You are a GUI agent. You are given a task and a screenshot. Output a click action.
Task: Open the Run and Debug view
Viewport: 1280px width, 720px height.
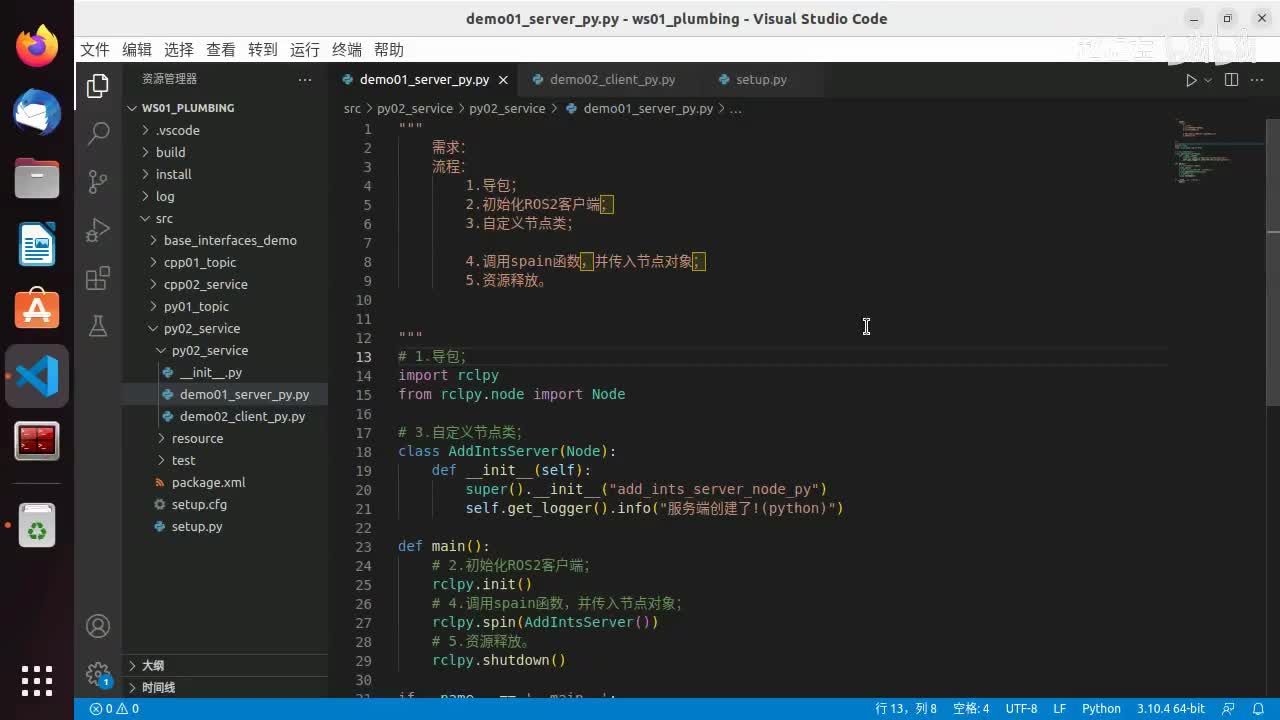click(98, 230)
